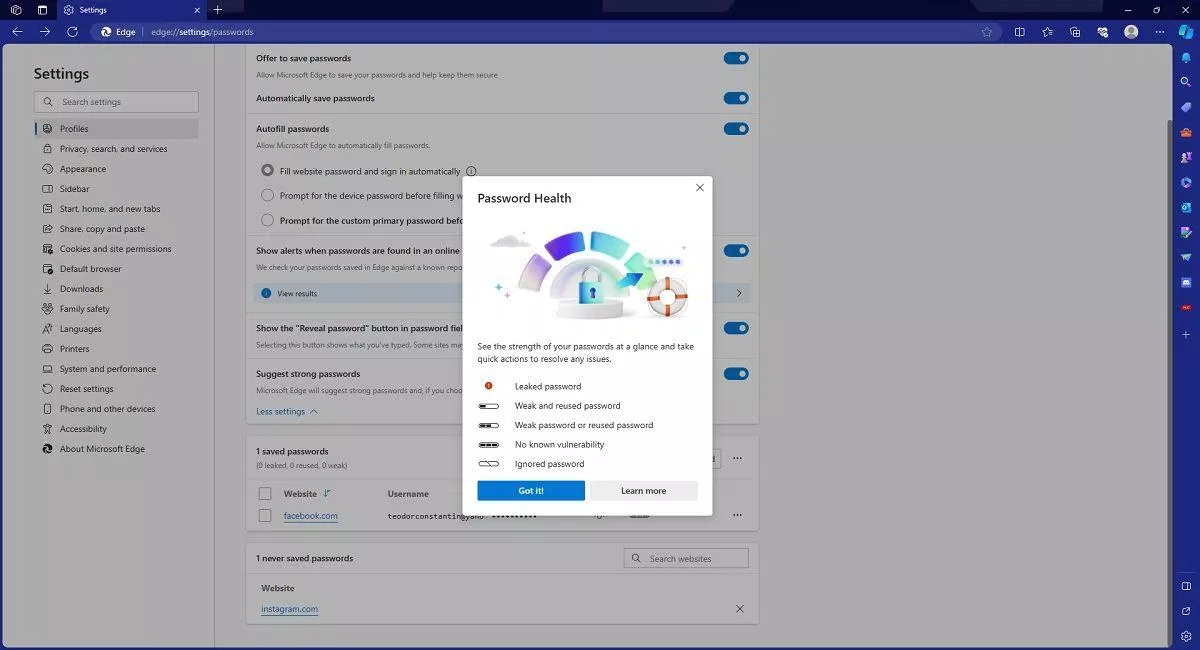Click the split screen toolbar icon
This screenshot has height=650, width=1200.
1020,31
